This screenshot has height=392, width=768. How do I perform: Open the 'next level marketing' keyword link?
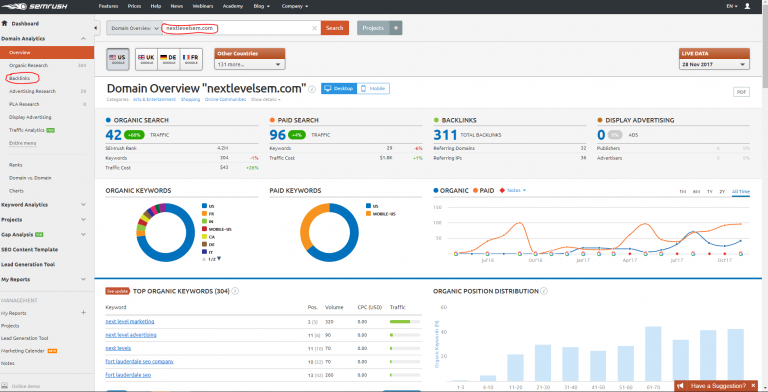click(x=130, y=321)
